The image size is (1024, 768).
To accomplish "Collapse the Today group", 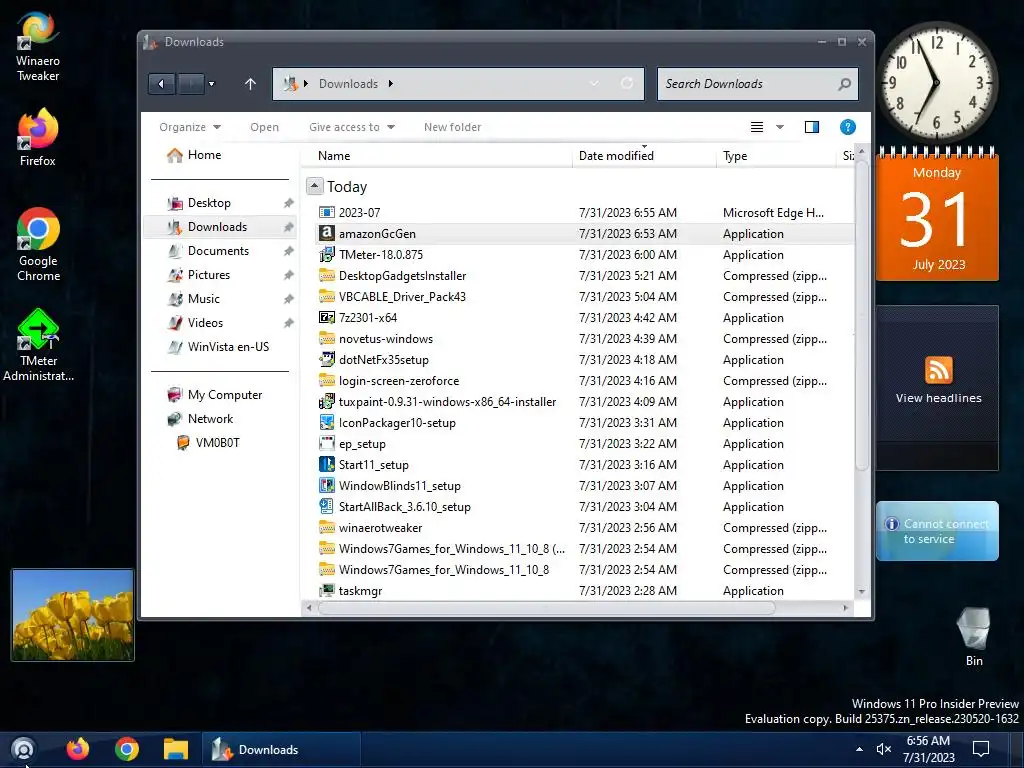I will [x=314, y=186].
